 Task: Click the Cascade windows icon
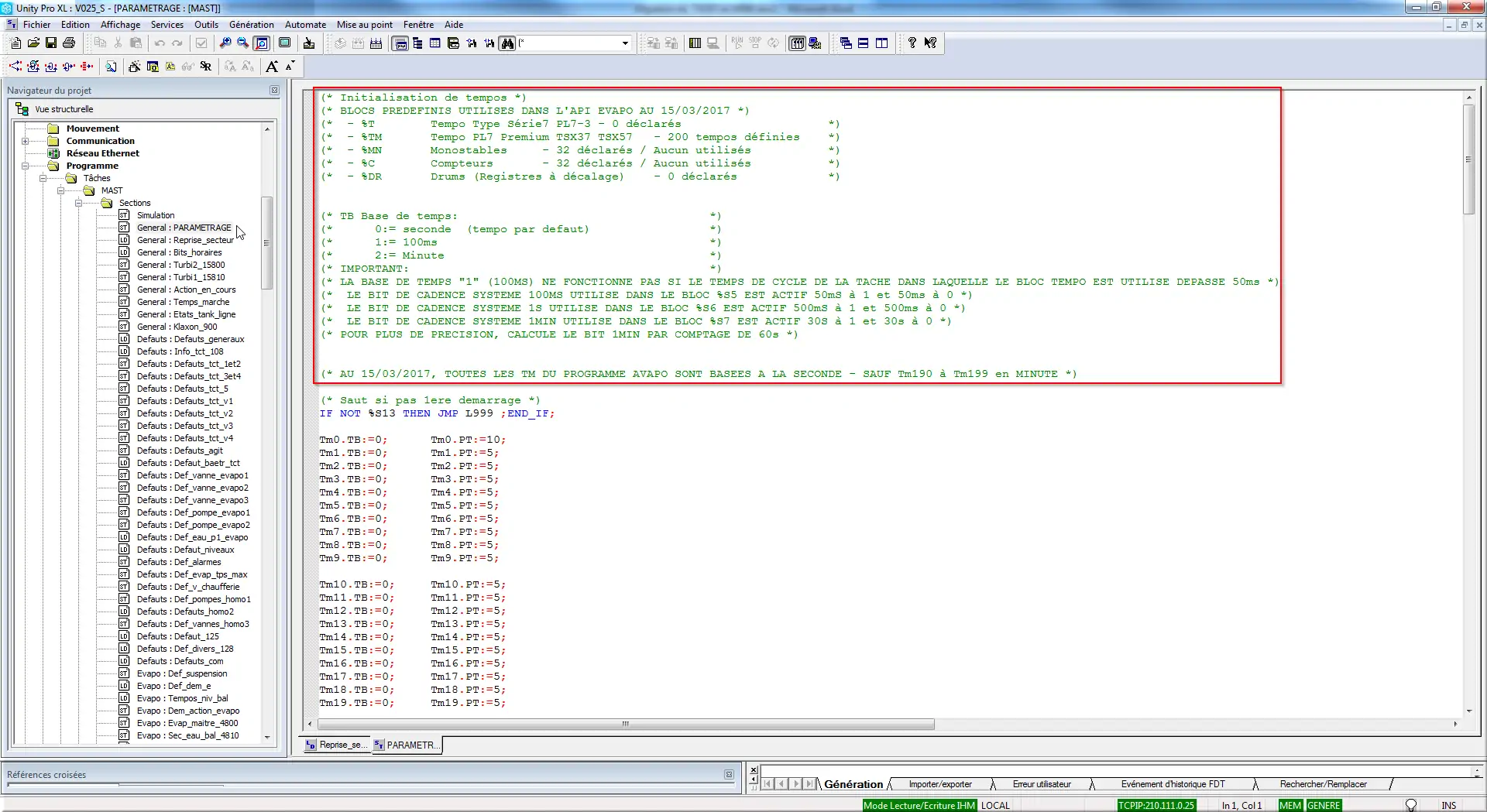pyautogui.click(x=846, y=43)
